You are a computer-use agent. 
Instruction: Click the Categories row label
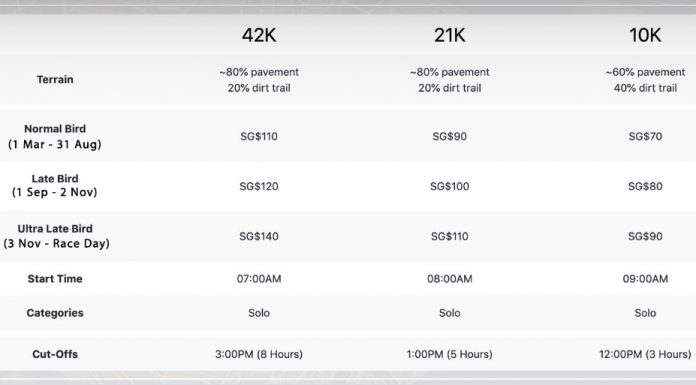point(55,313)
